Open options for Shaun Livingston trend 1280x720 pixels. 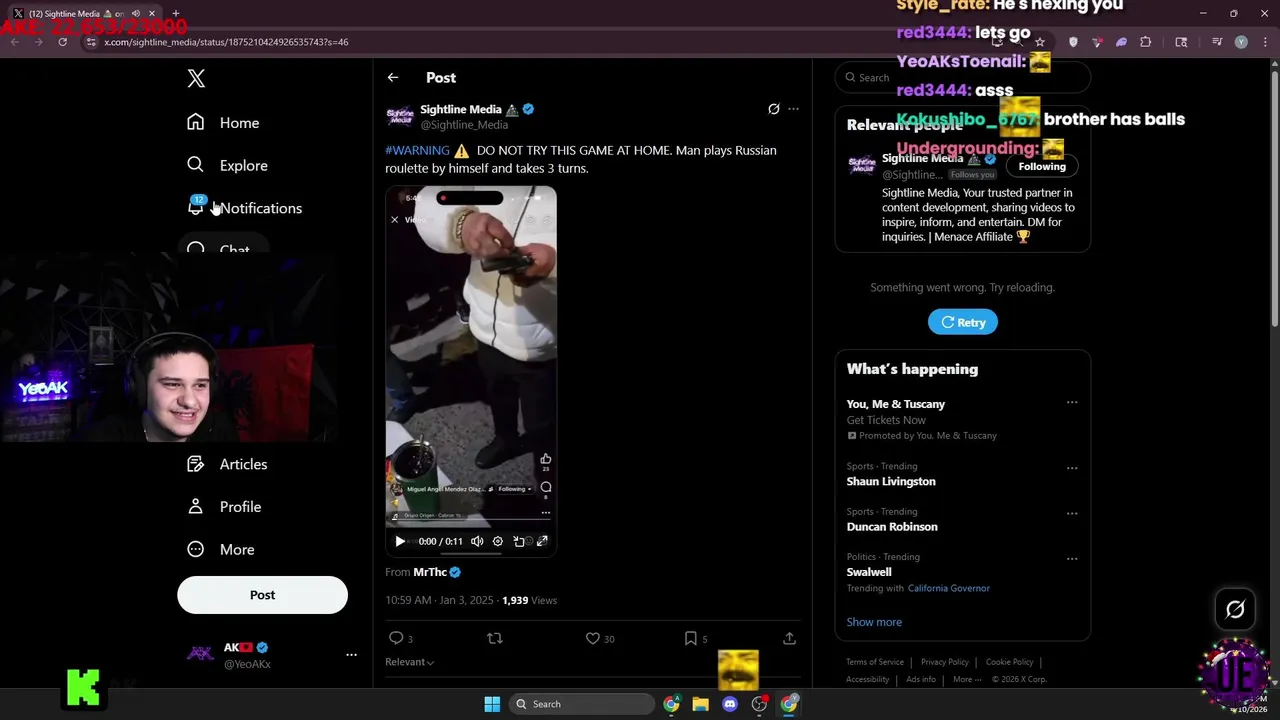pyautogui.click(x=1072, y=468)
